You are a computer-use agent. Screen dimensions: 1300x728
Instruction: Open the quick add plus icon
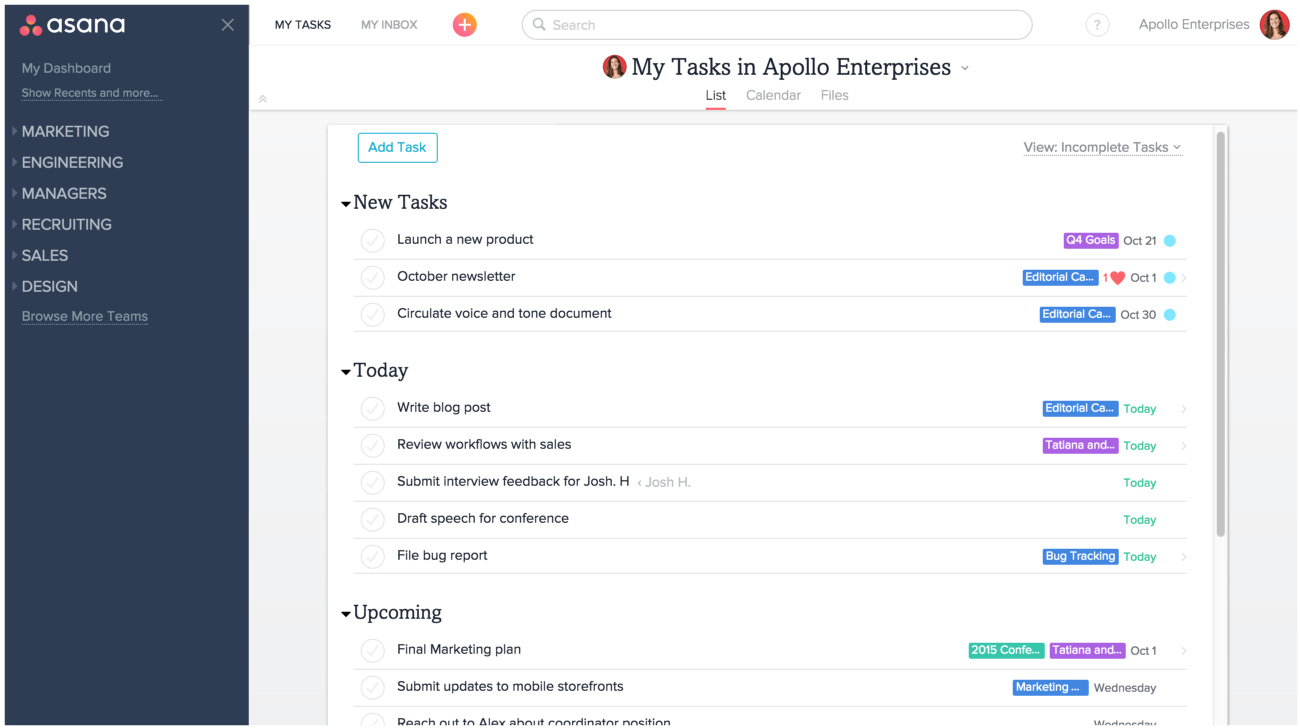[464, 24]
